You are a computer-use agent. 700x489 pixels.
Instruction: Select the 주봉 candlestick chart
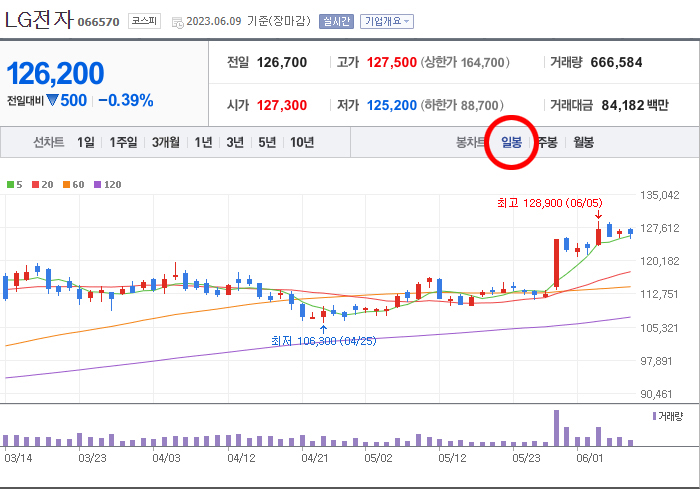[547, 142]
